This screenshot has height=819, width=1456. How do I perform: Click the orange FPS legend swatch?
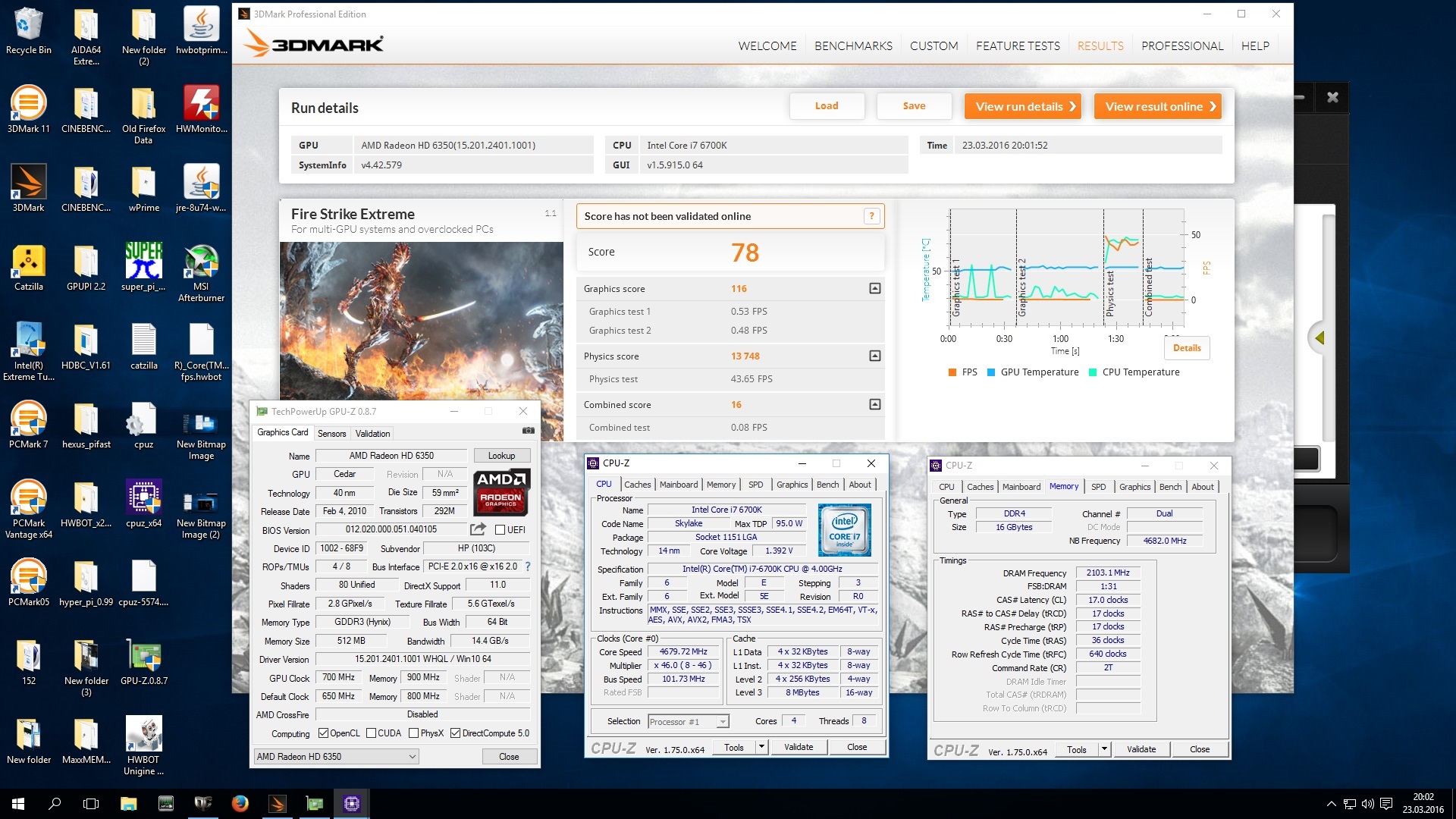[x=952, y=372]
